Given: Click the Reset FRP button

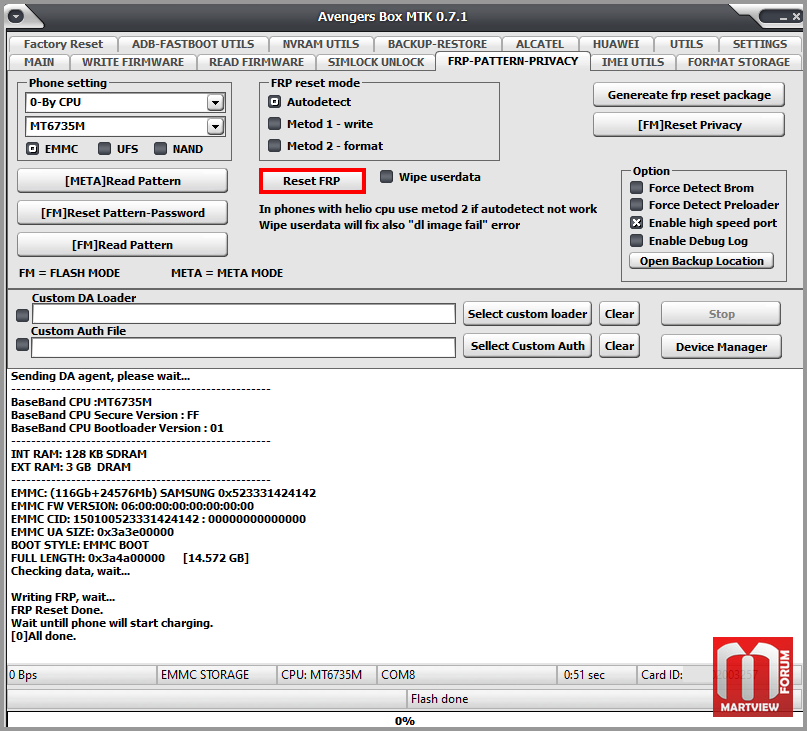Looking at the screenshot, I should click(x=312, y=181).
